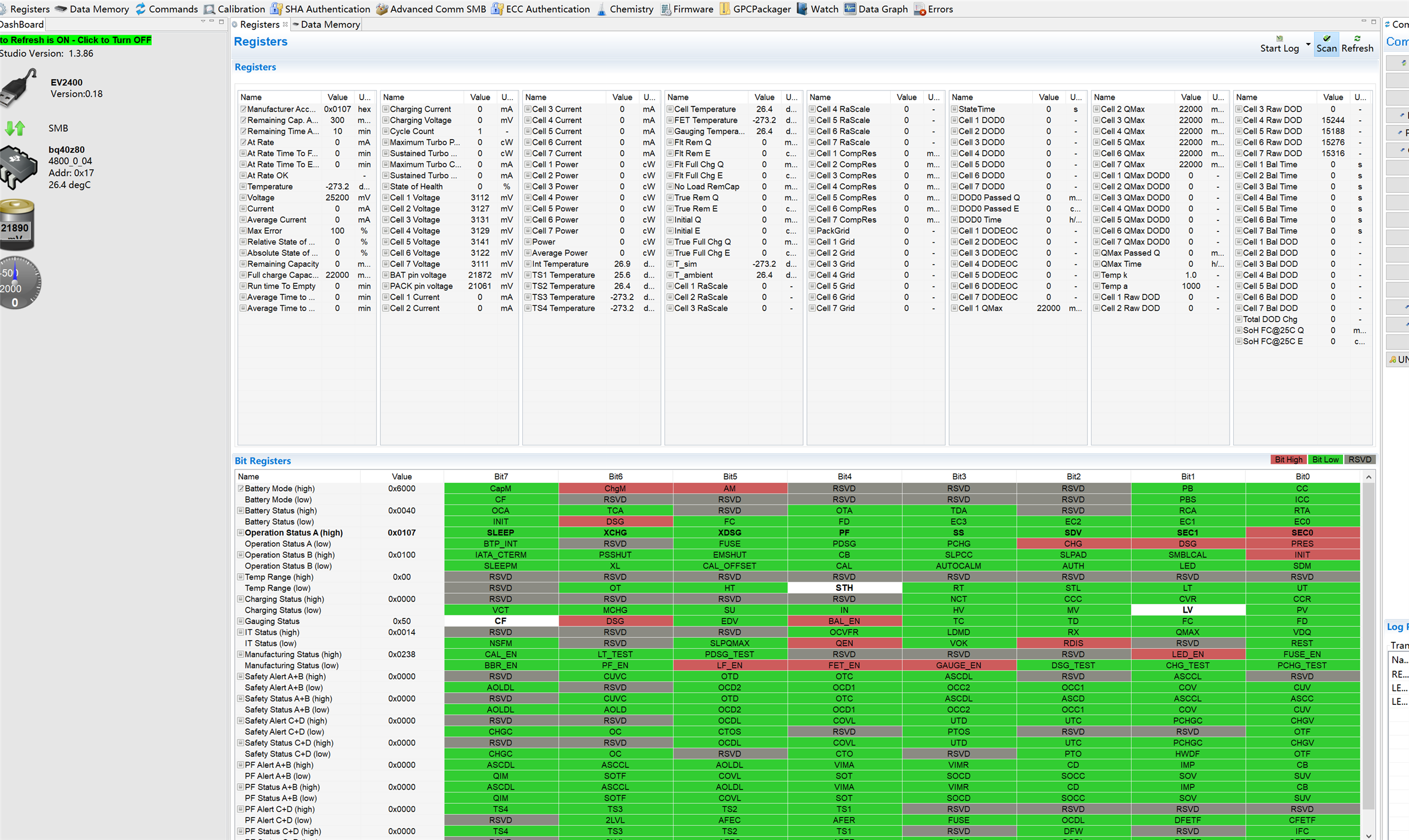Open the GPCPackager tool
Image resolution: width=1409 pixels, height=840 pixels.
coord(725,9)
